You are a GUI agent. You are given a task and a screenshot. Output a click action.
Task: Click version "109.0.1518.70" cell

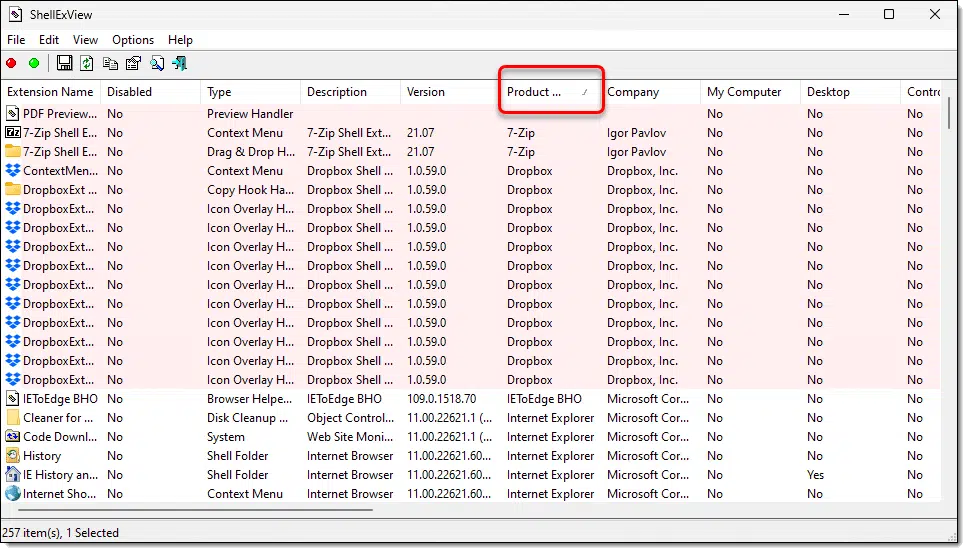pyautogui.click(x=441, y=399)
